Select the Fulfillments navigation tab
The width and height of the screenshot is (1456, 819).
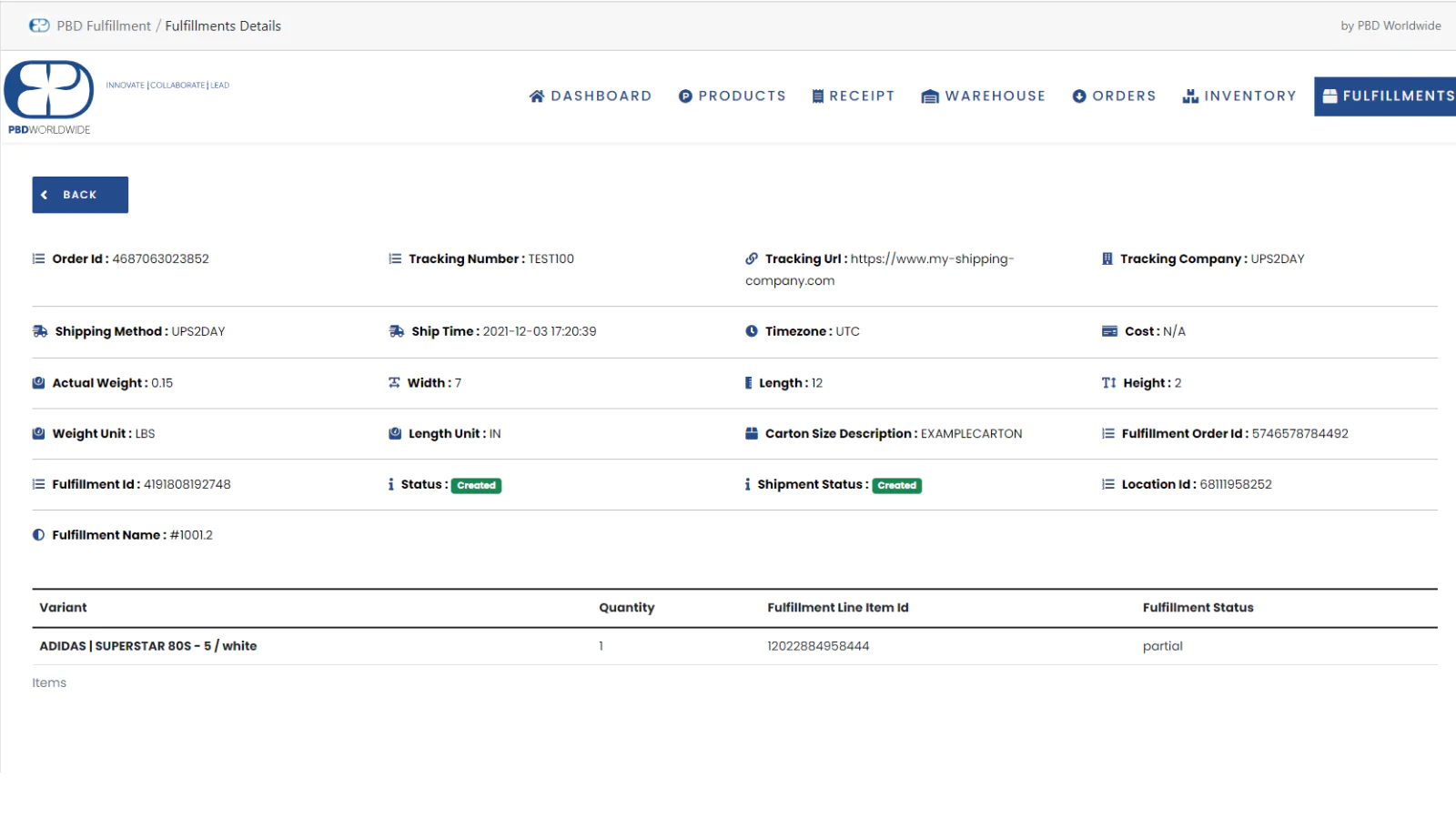pos(1387,96)
